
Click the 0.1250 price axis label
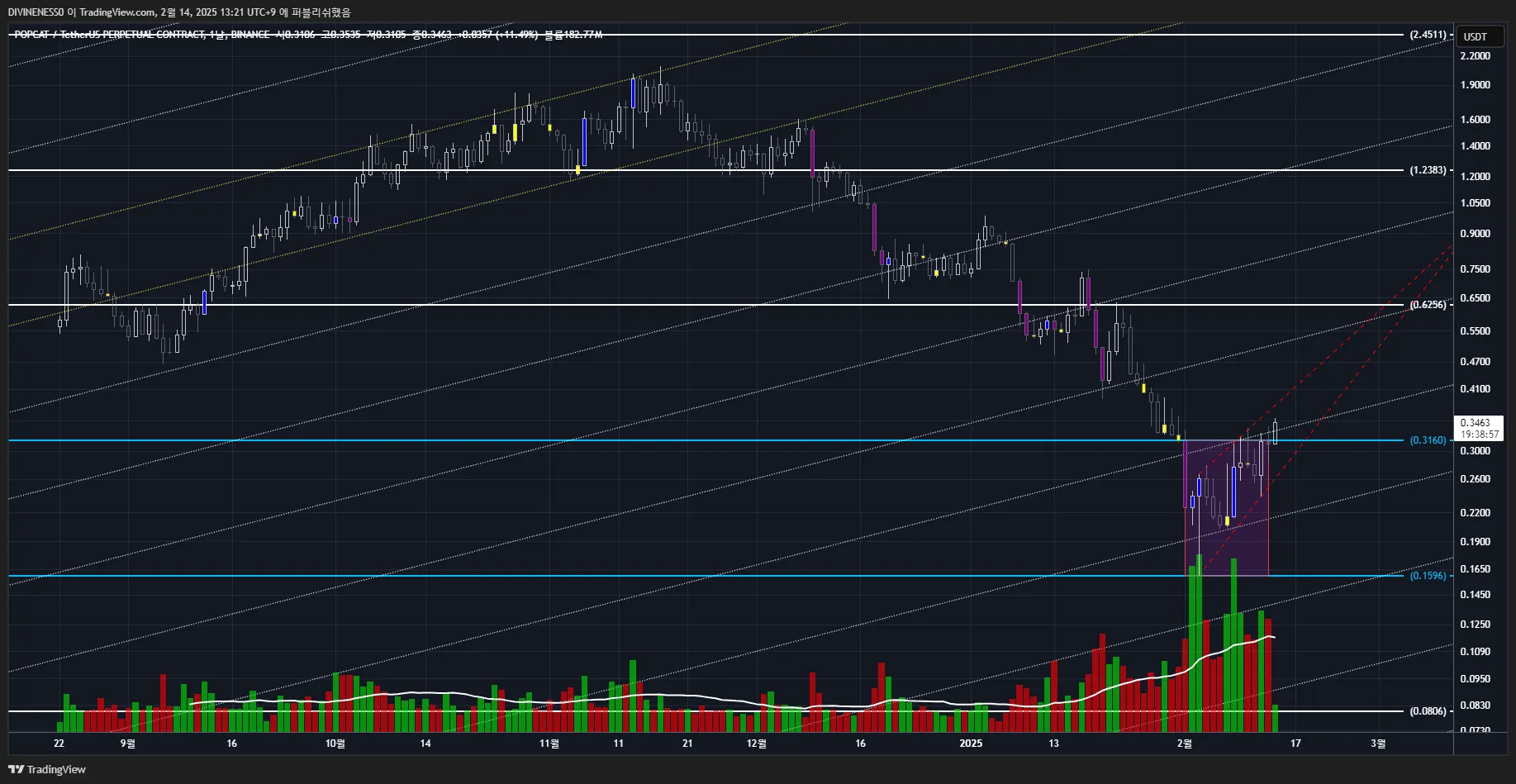[1476, 625]
